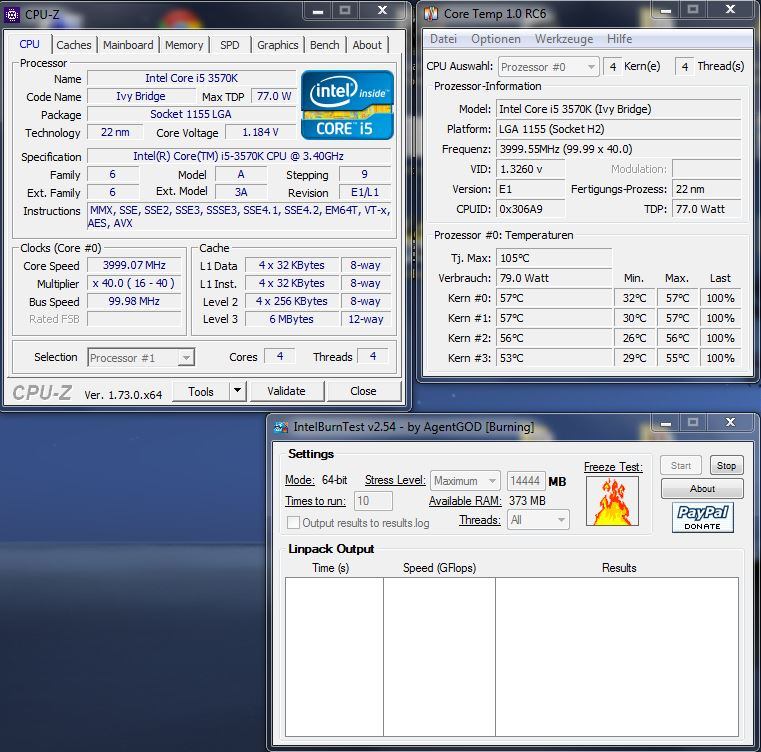Click the Available RAM label
Image resolution: width=761 pixels, height=752 pixels.
click(465, 501)
